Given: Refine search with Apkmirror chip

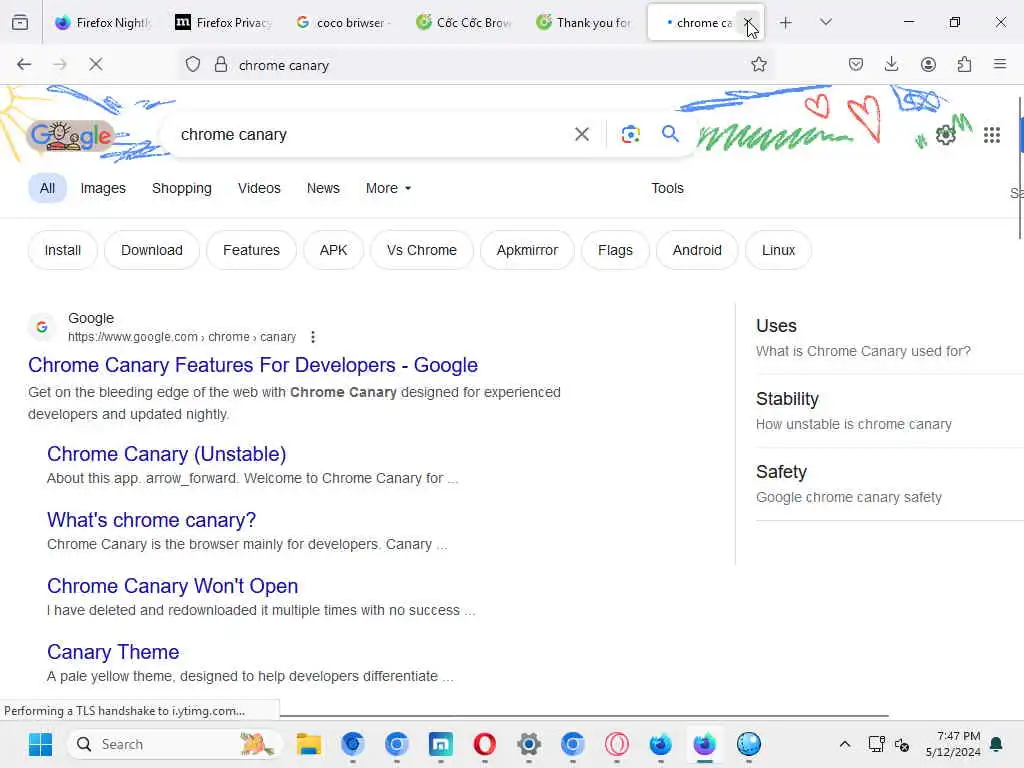Looking at the screenshot, I should point(527,250).
